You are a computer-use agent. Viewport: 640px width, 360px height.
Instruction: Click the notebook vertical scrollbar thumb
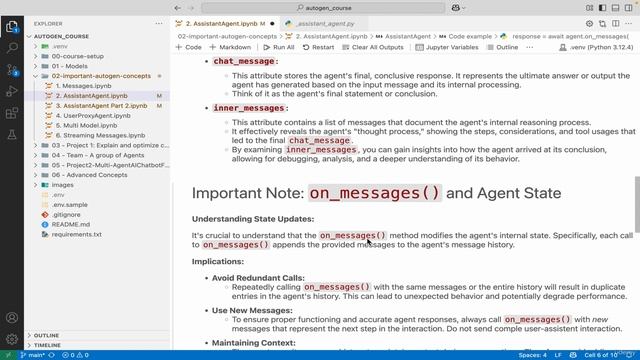[637, 204]
